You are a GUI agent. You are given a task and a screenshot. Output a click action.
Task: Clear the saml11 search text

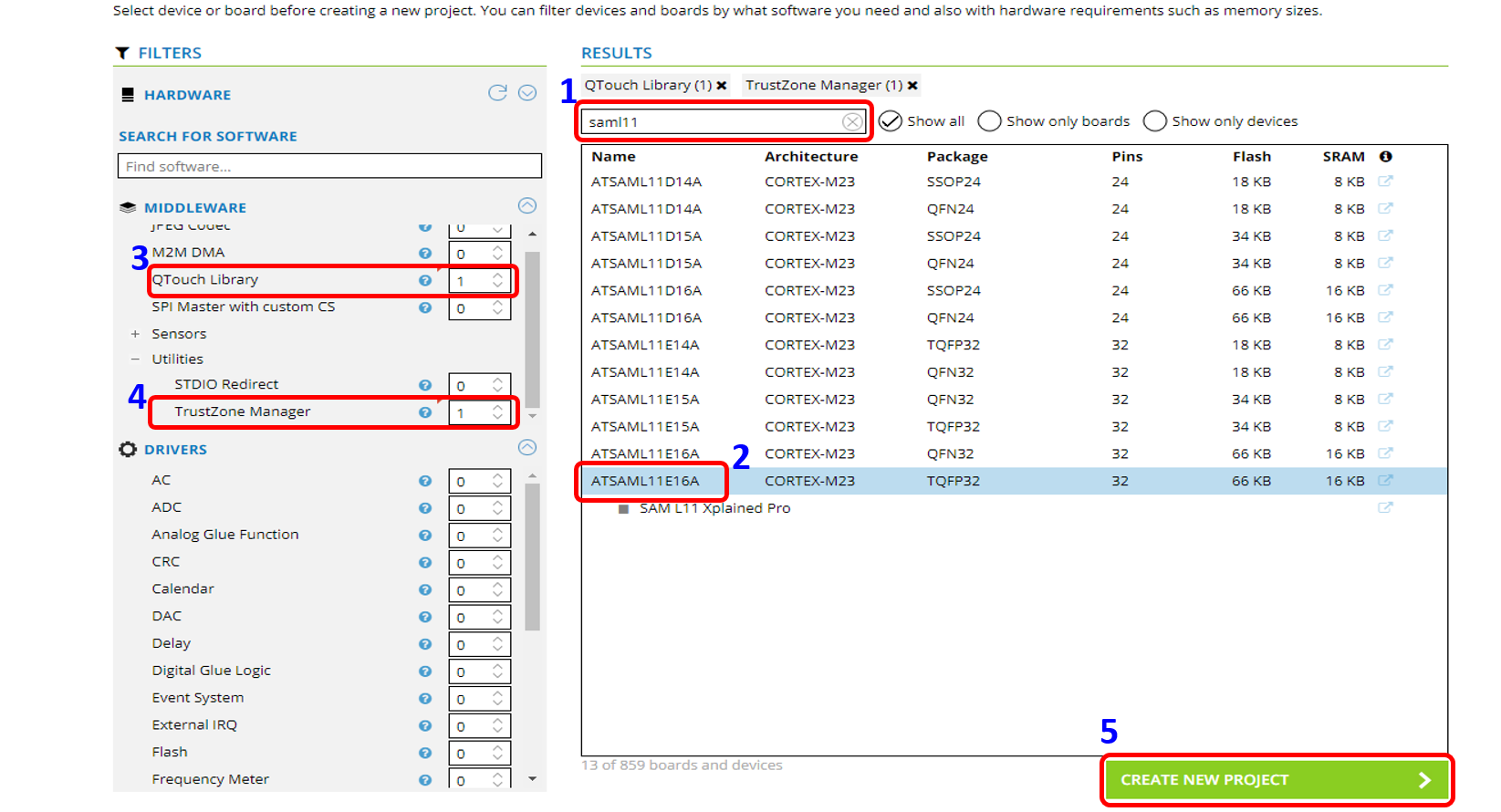pyautogui.click(x=851, y=122)
